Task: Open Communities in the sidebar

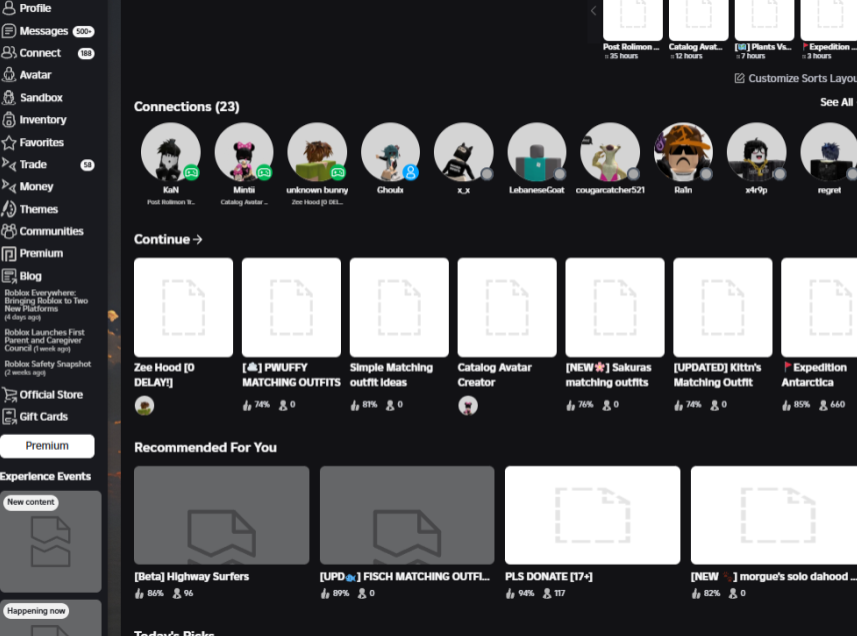Action: pos(42,231)
